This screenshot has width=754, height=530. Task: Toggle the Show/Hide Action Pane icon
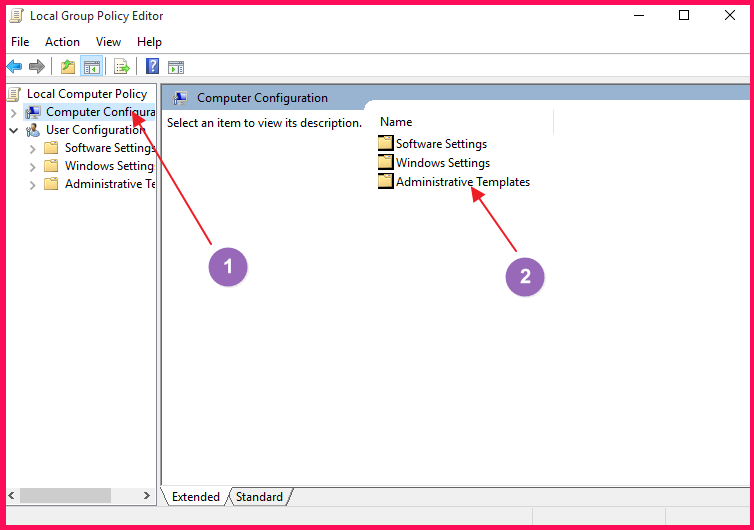(x=176, y=67)
